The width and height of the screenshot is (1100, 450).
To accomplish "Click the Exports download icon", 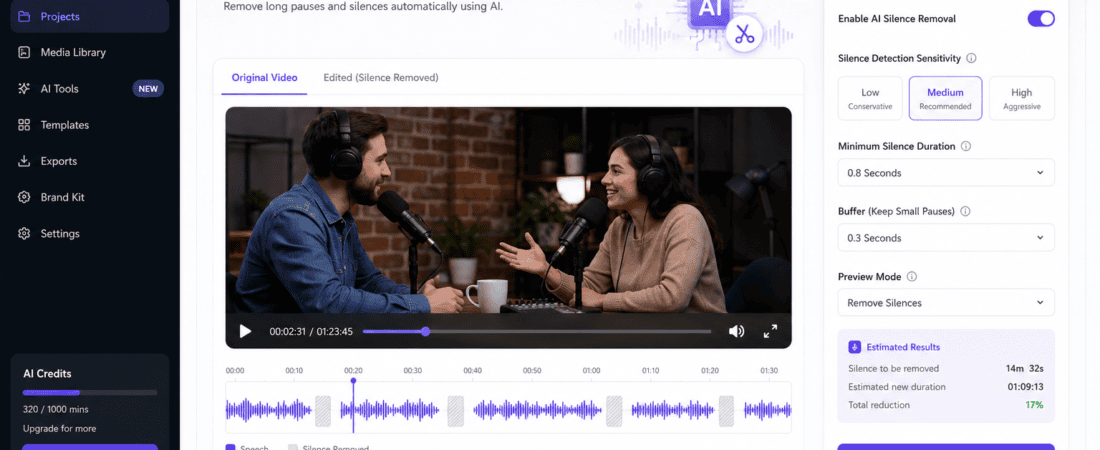I will 24,161.
